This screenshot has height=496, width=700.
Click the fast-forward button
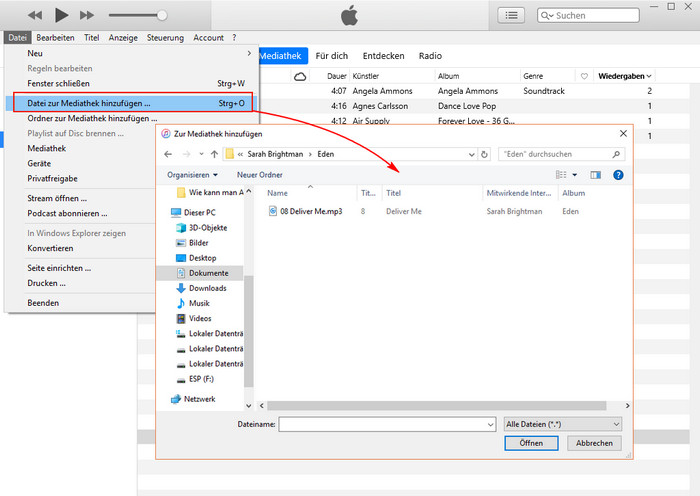point(87,15)
